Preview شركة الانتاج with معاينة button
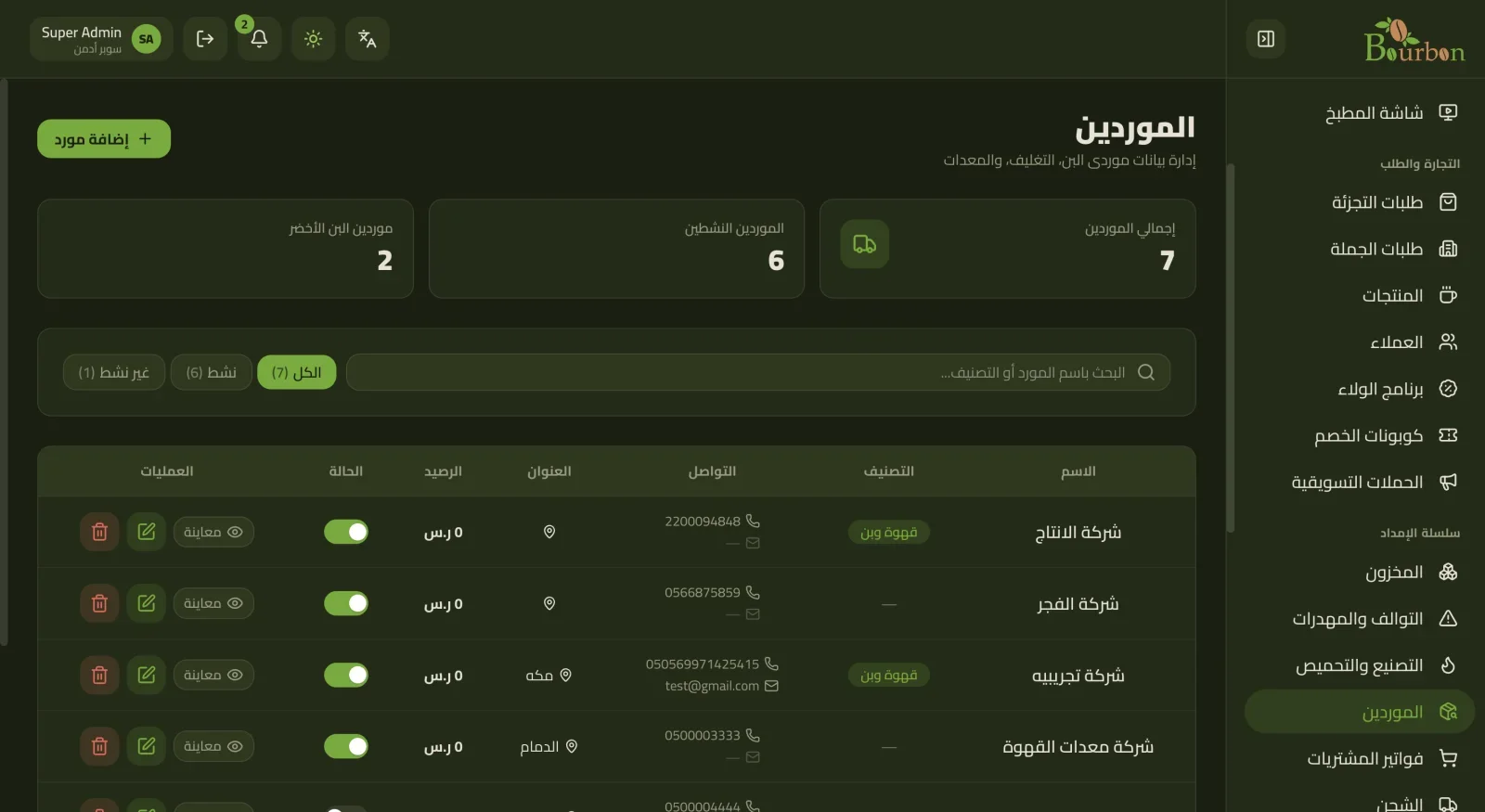This screenshot has width=1485, height=812. coord(213,532)
